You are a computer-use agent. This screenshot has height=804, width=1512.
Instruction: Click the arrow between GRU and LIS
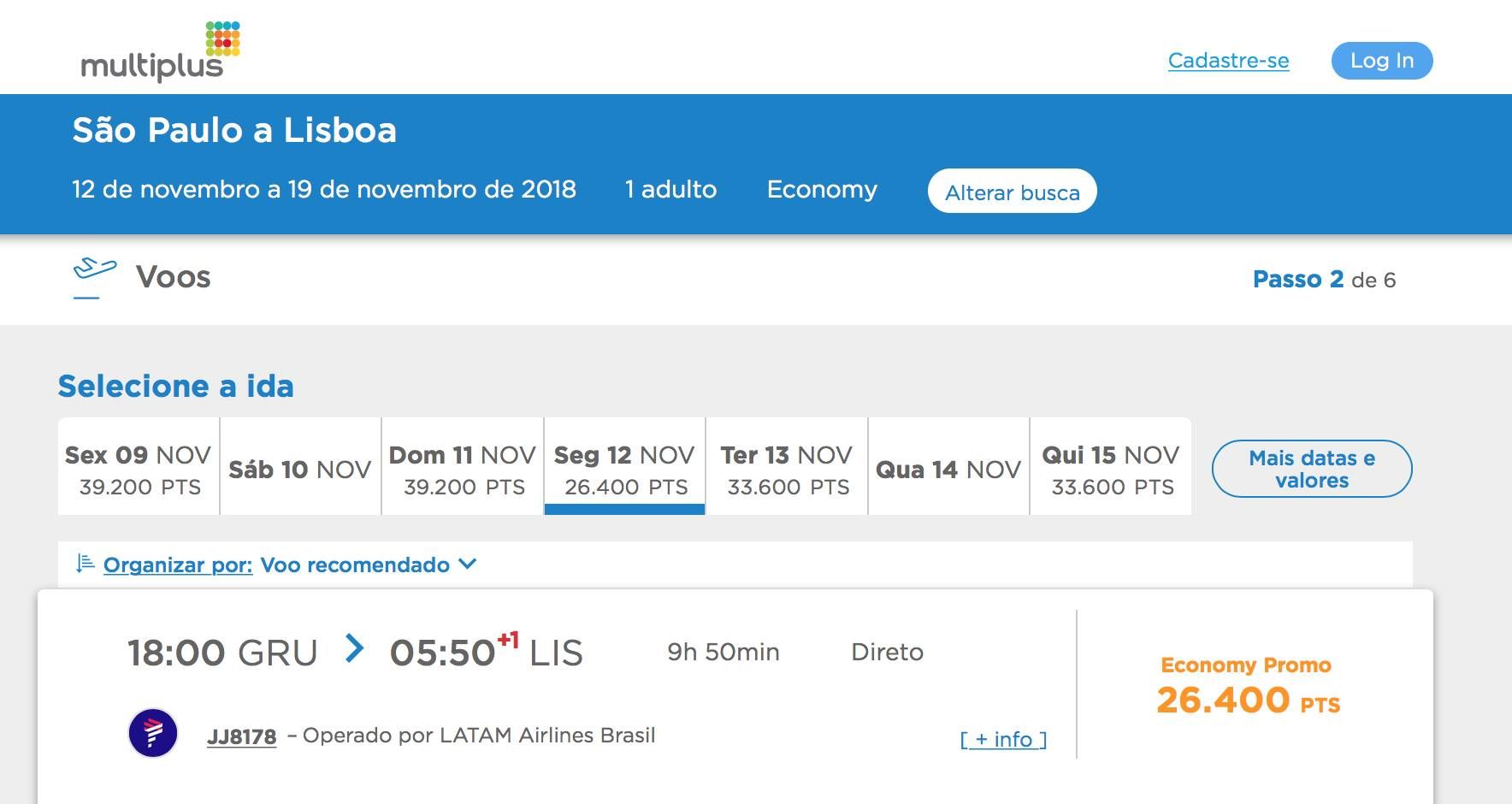(354, 648)
